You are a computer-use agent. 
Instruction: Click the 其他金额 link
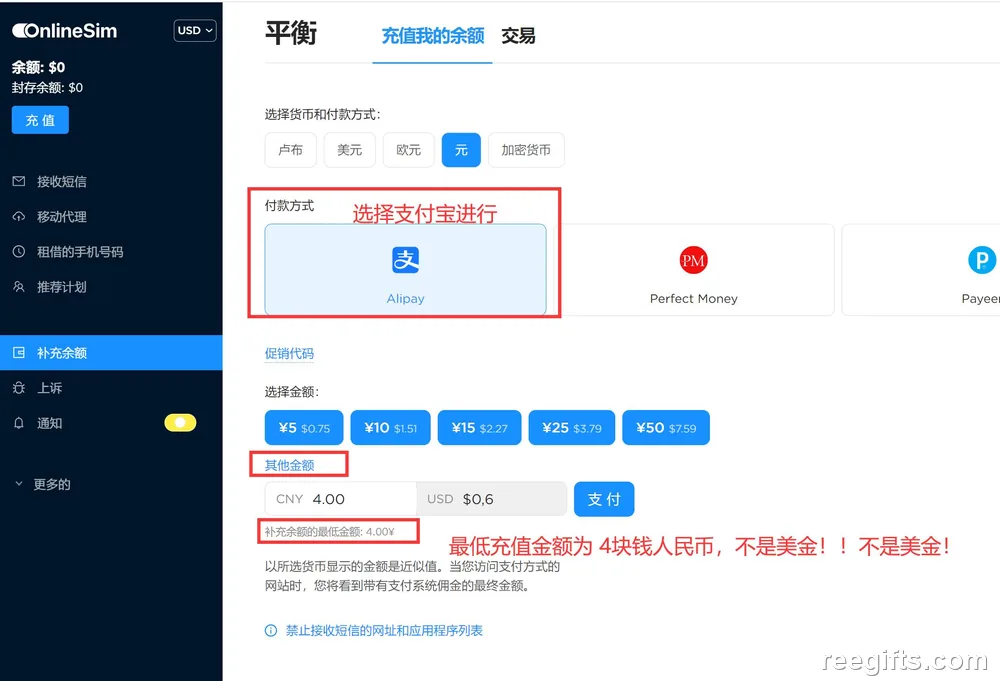click(290, 465)
